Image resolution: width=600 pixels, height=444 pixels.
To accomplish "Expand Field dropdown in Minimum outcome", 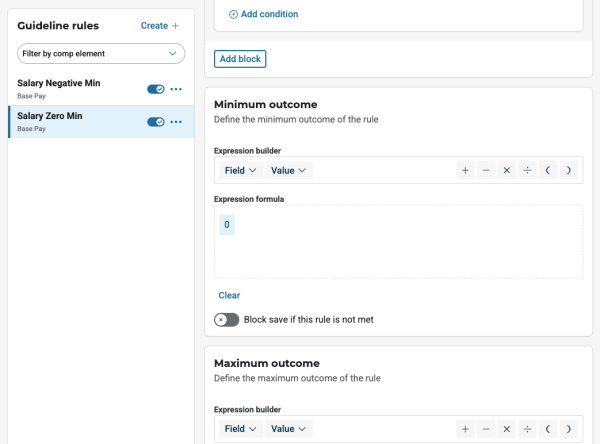I will (241, 171).
